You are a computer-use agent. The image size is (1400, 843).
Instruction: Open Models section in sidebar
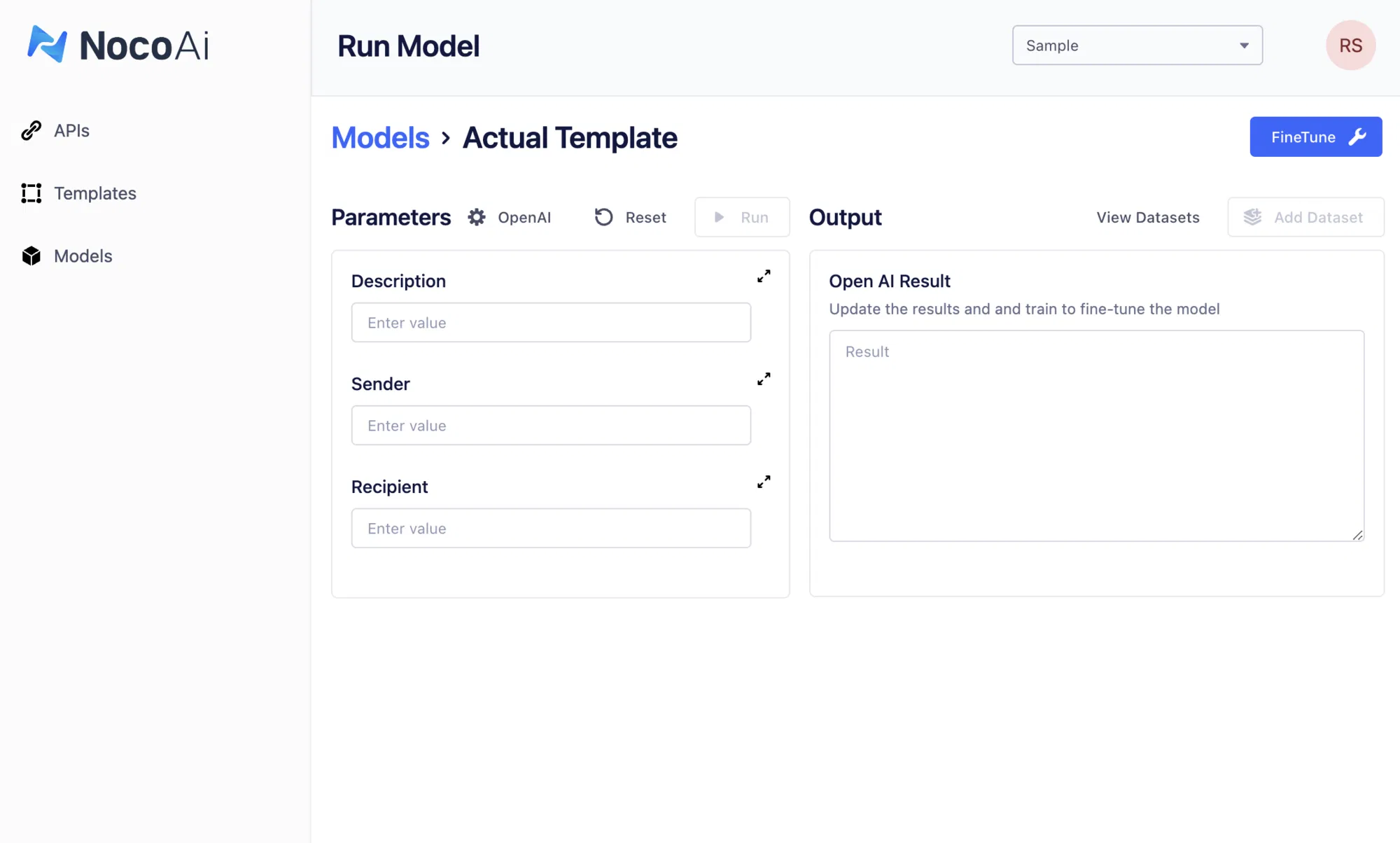(83, 256)
